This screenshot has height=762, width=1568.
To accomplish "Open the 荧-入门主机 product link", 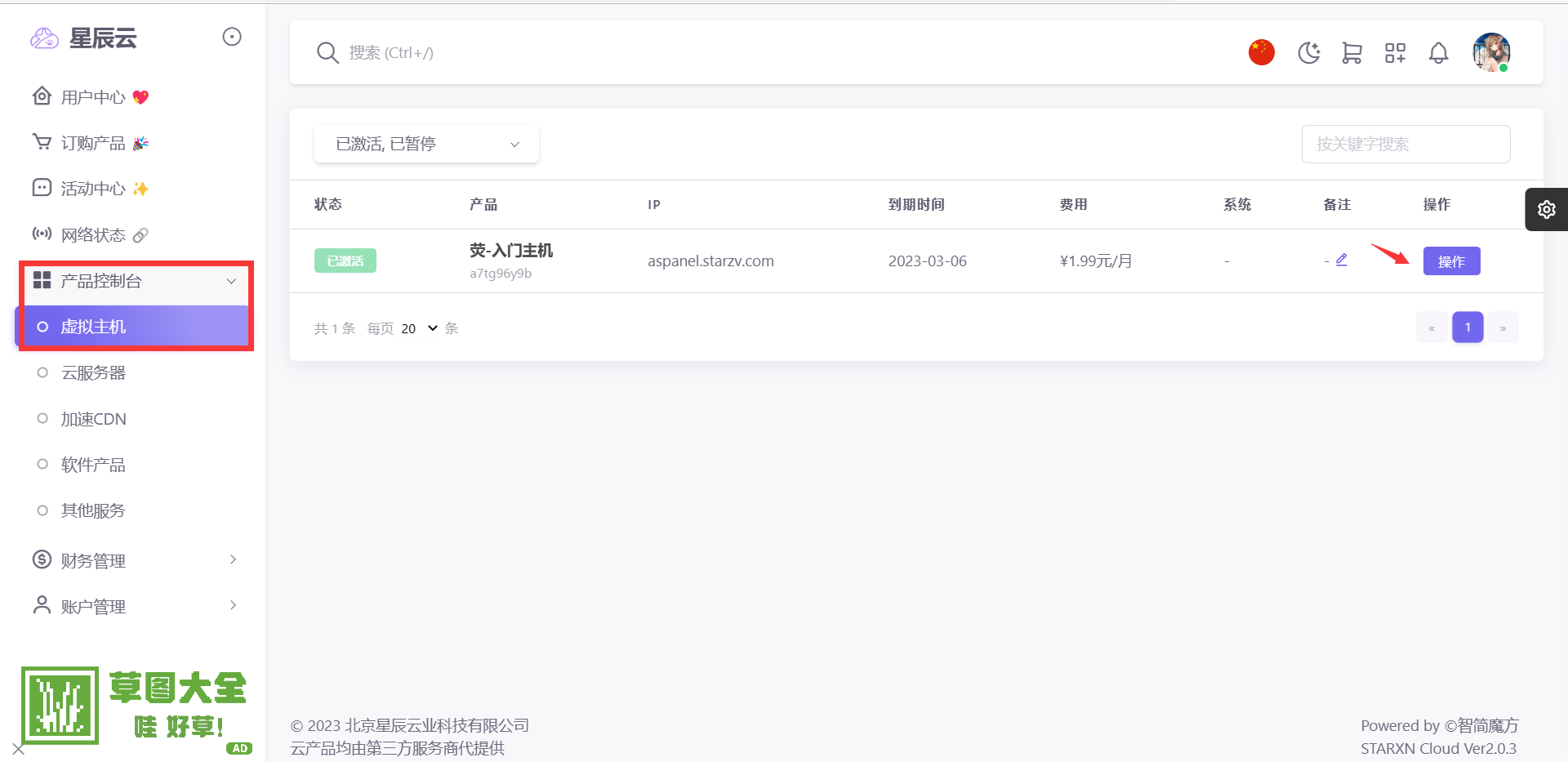I will click(511, 251).
